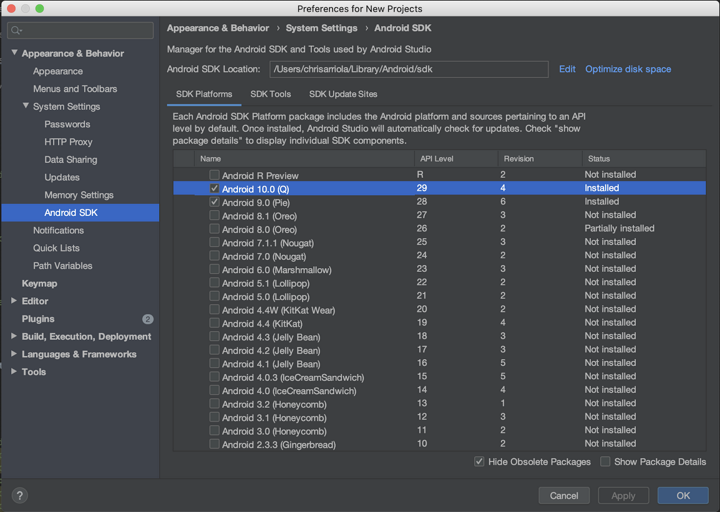Image resolution: width=720 pixels, height=512 pixels.
Task: Click the Plugins update count badge
Action: coord(148,319)
